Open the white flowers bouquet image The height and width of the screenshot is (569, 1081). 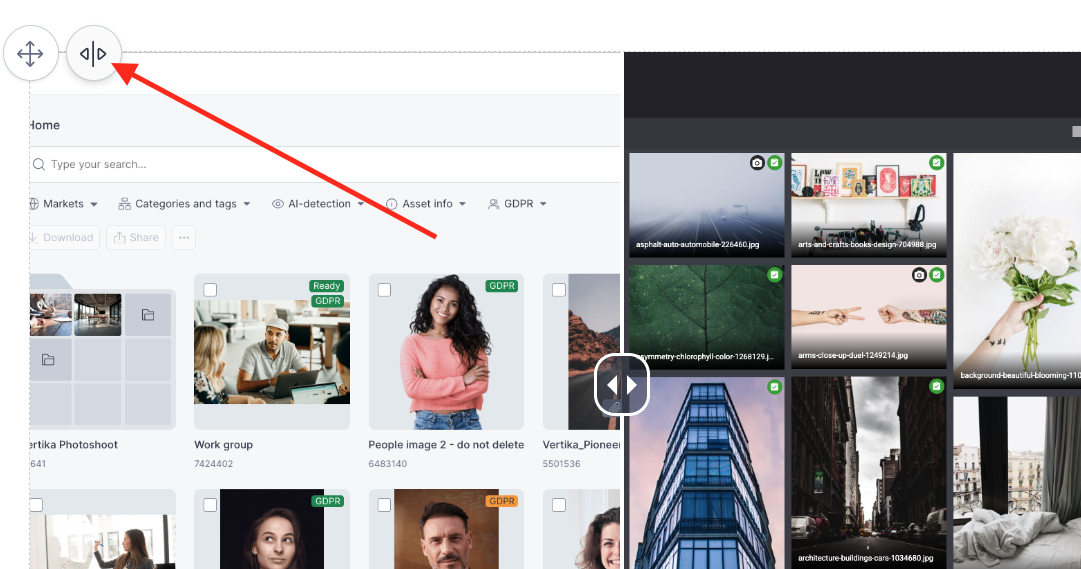(1017, 270)
